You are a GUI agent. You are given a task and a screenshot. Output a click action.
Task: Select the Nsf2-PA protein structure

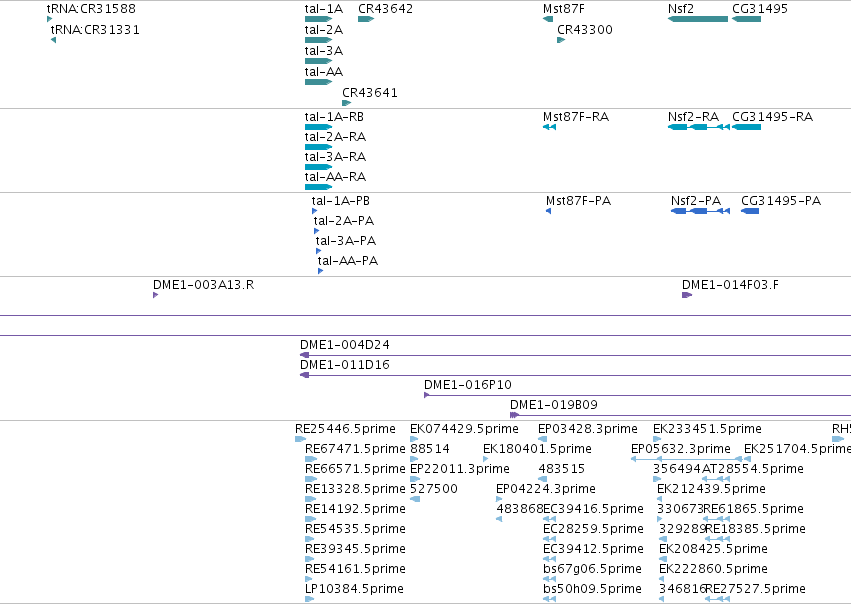click(x=701, y=211)
